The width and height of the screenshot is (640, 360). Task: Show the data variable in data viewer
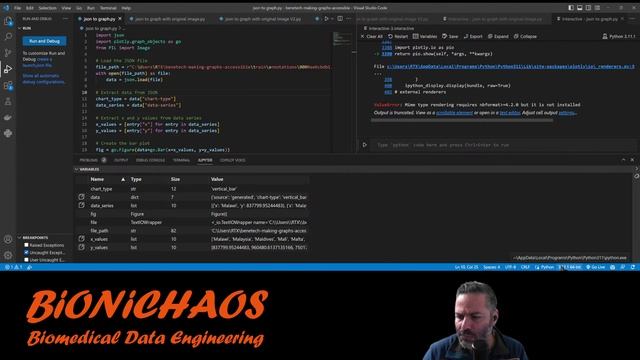(82, 197)
